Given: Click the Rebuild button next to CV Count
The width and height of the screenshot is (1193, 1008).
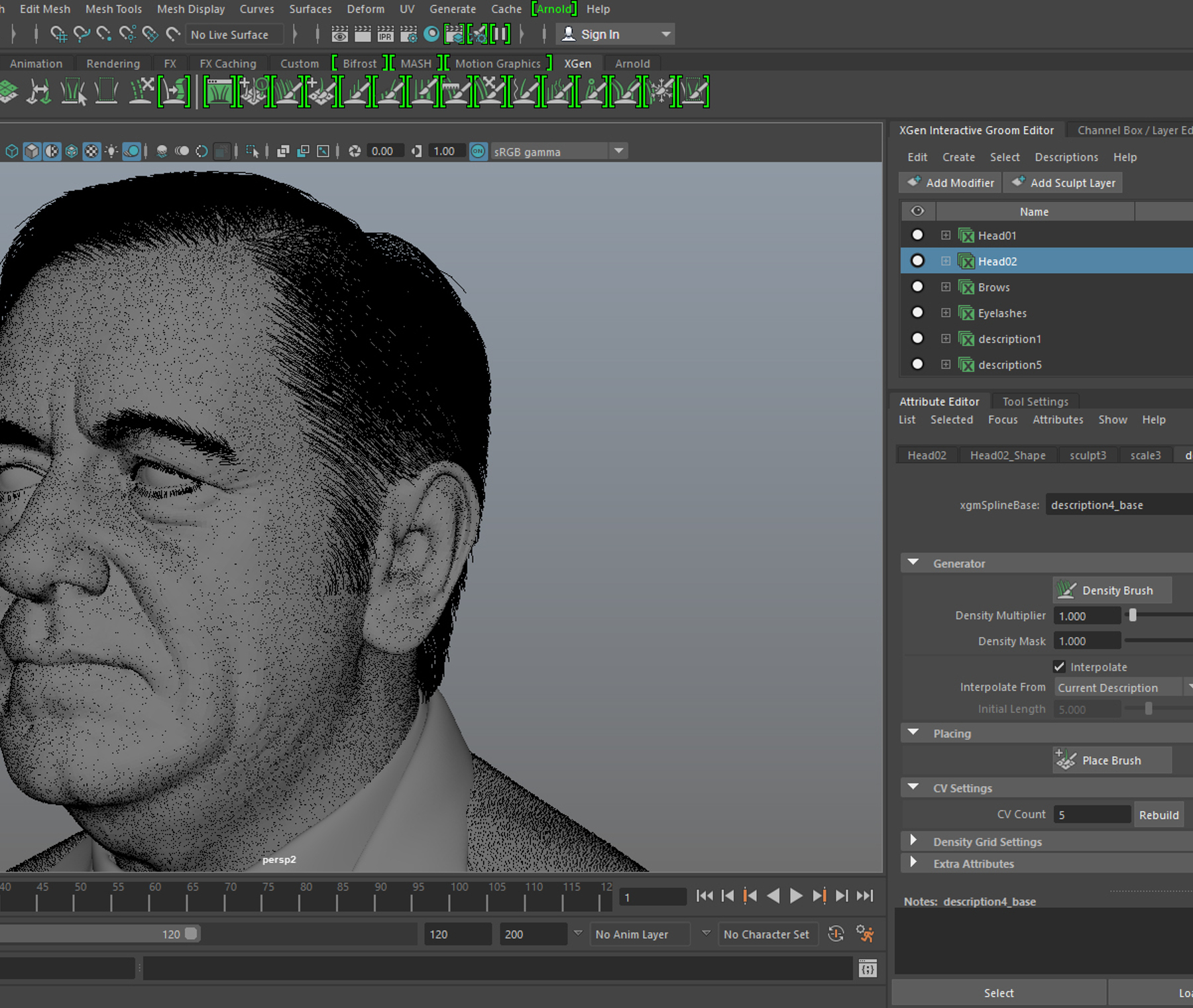Looking at the screenshot, I should [1159, 814].
